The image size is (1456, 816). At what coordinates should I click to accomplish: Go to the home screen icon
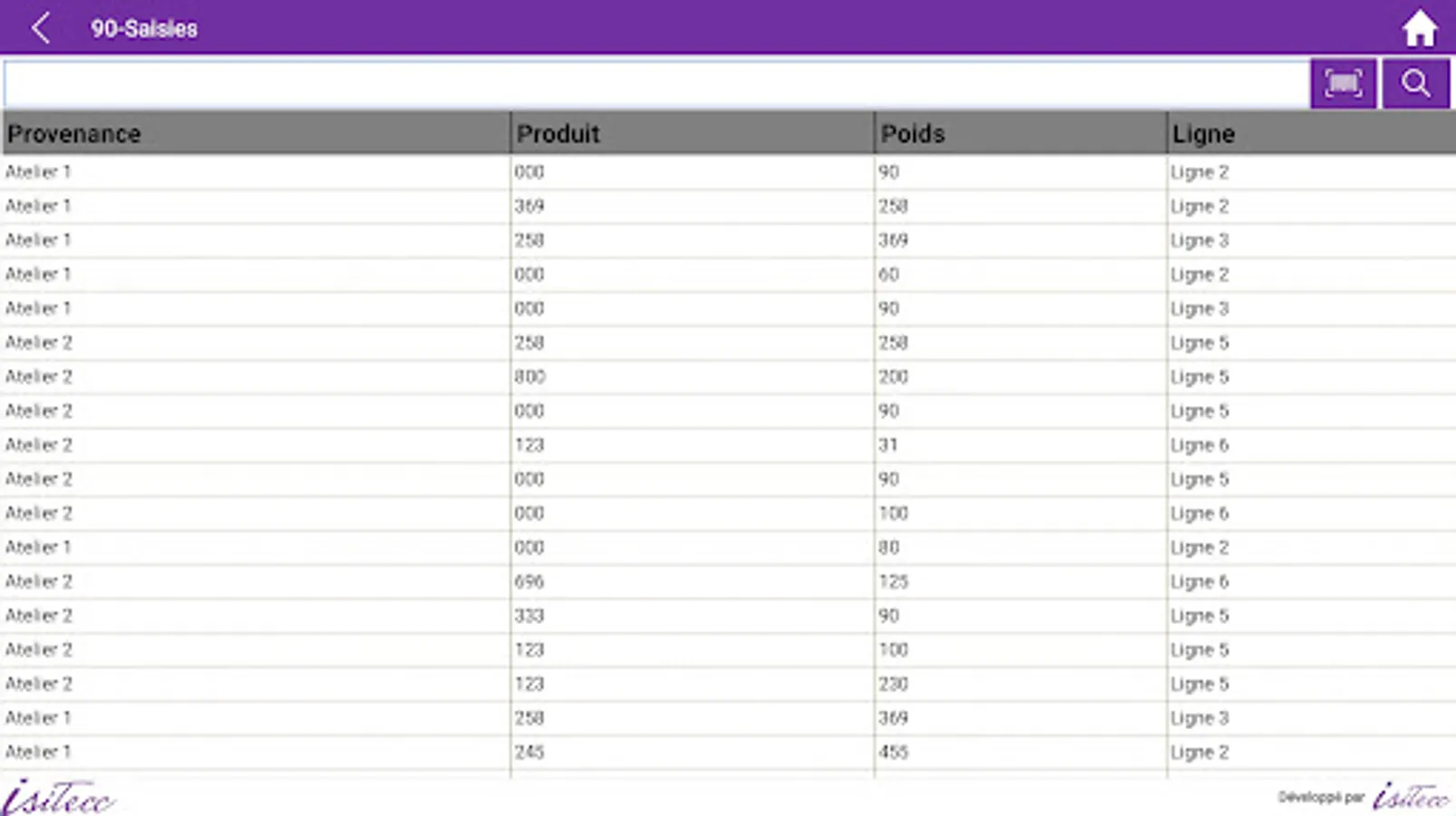(x=1419, y=28)
